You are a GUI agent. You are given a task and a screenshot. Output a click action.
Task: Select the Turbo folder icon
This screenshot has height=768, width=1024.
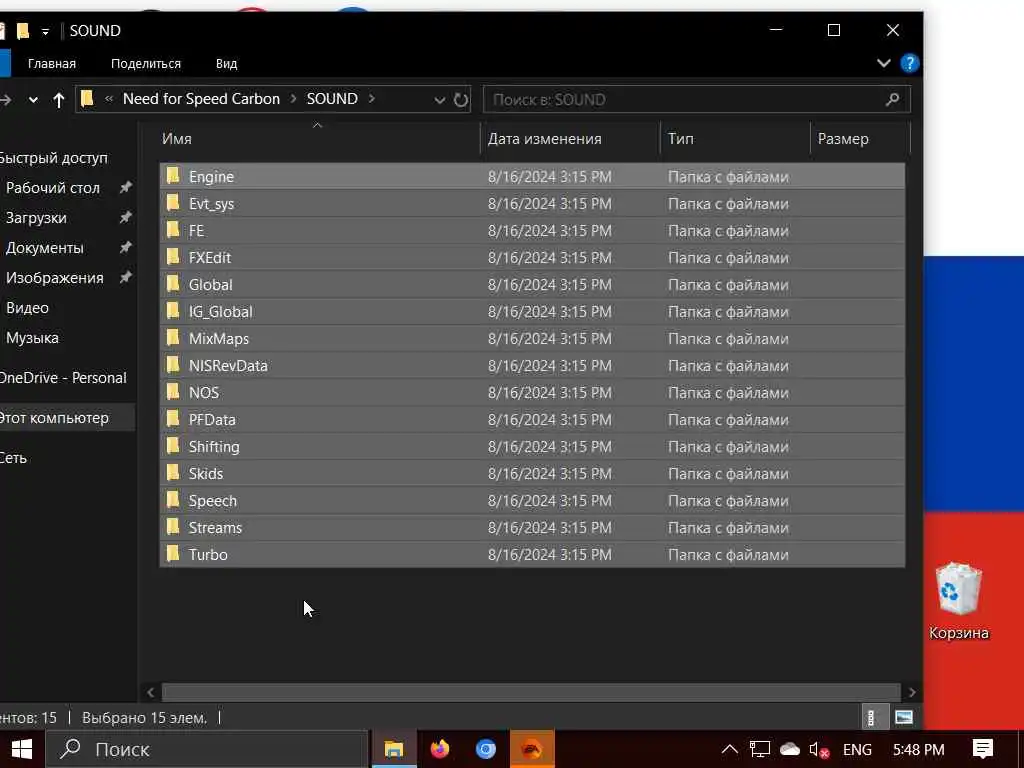pos(173,554)
